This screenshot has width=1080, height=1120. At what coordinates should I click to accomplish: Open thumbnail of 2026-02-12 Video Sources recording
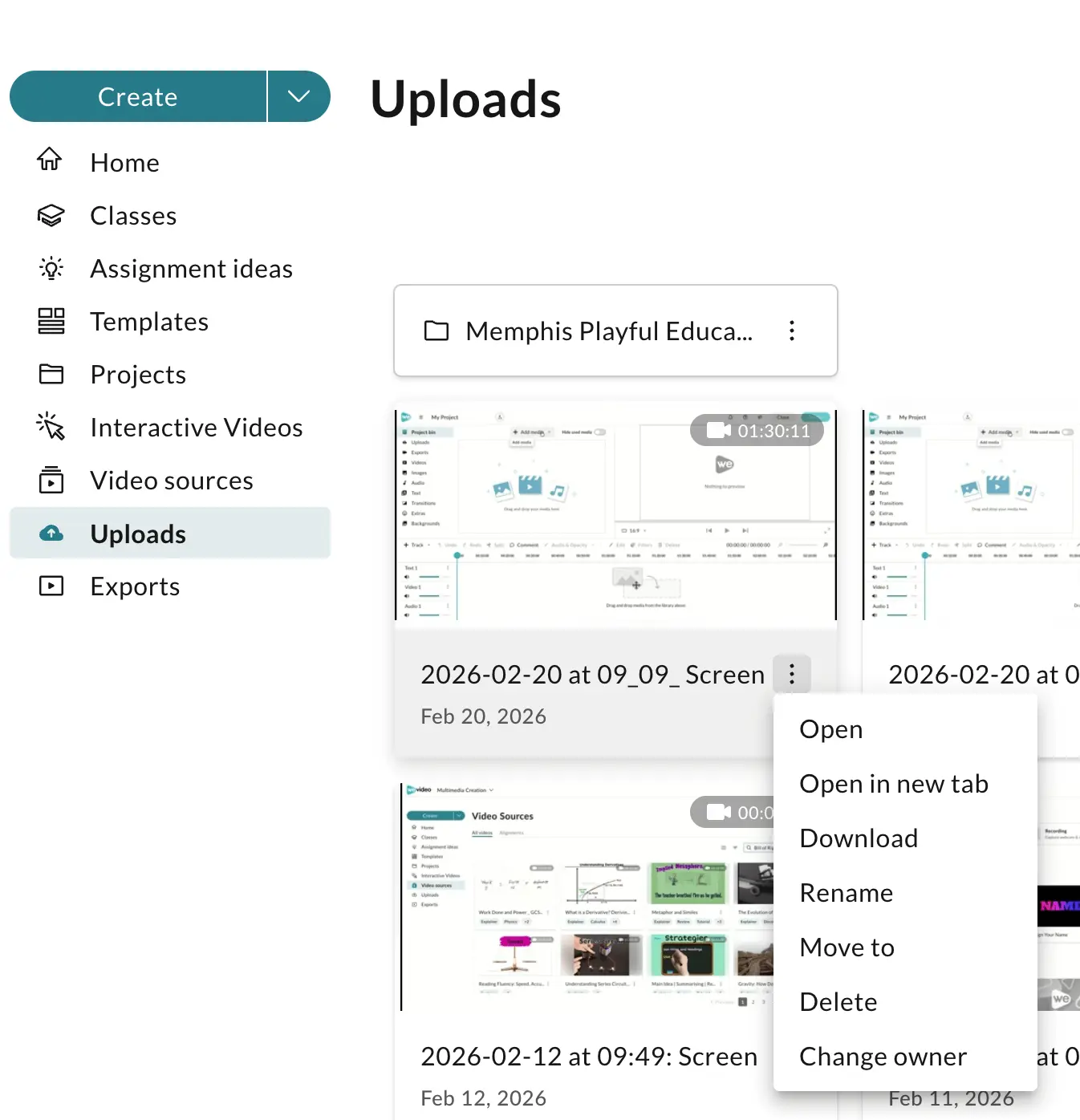pos(587,897)
